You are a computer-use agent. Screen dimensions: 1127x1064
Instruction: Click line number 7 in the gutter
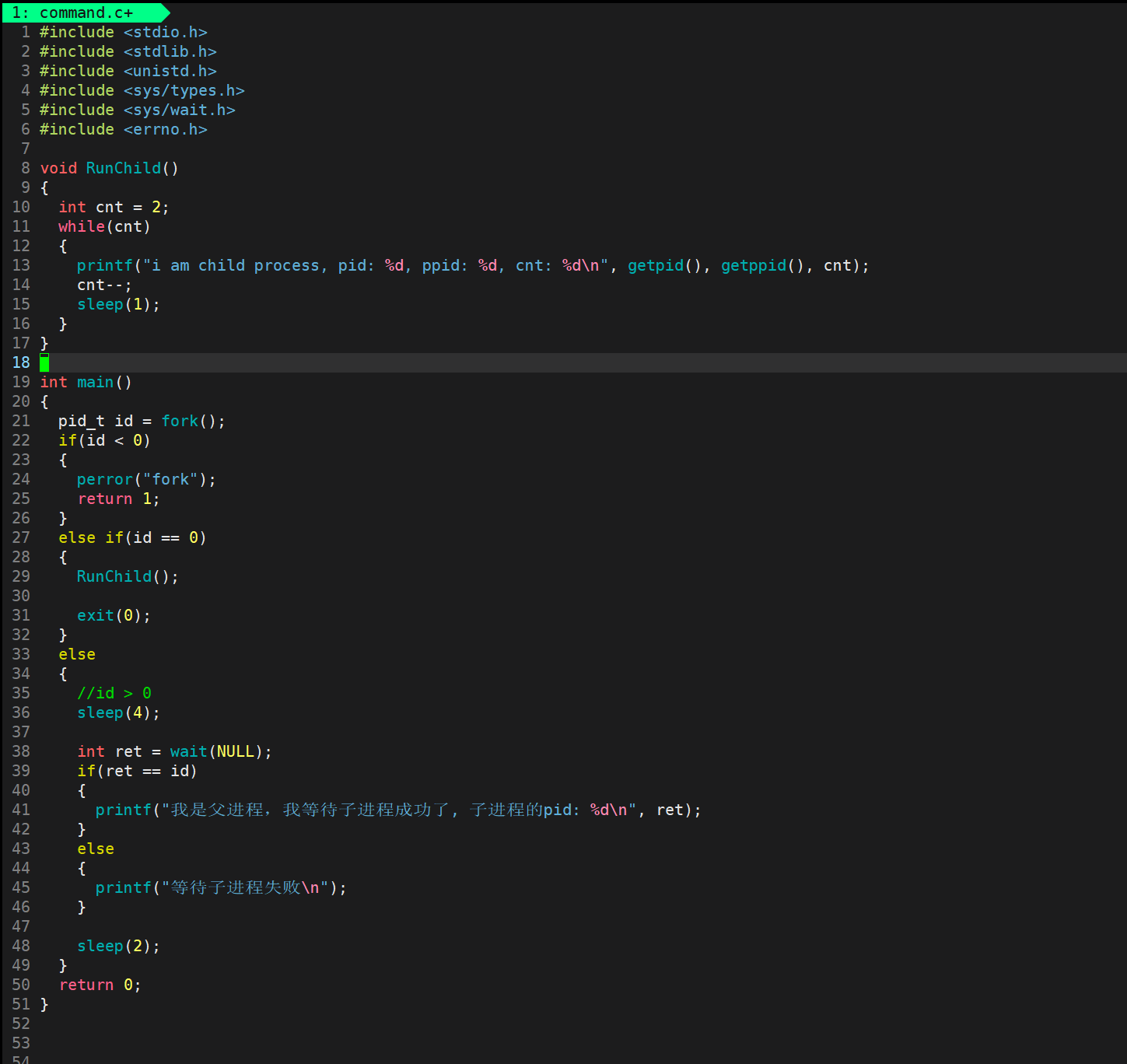pos(26,149)
